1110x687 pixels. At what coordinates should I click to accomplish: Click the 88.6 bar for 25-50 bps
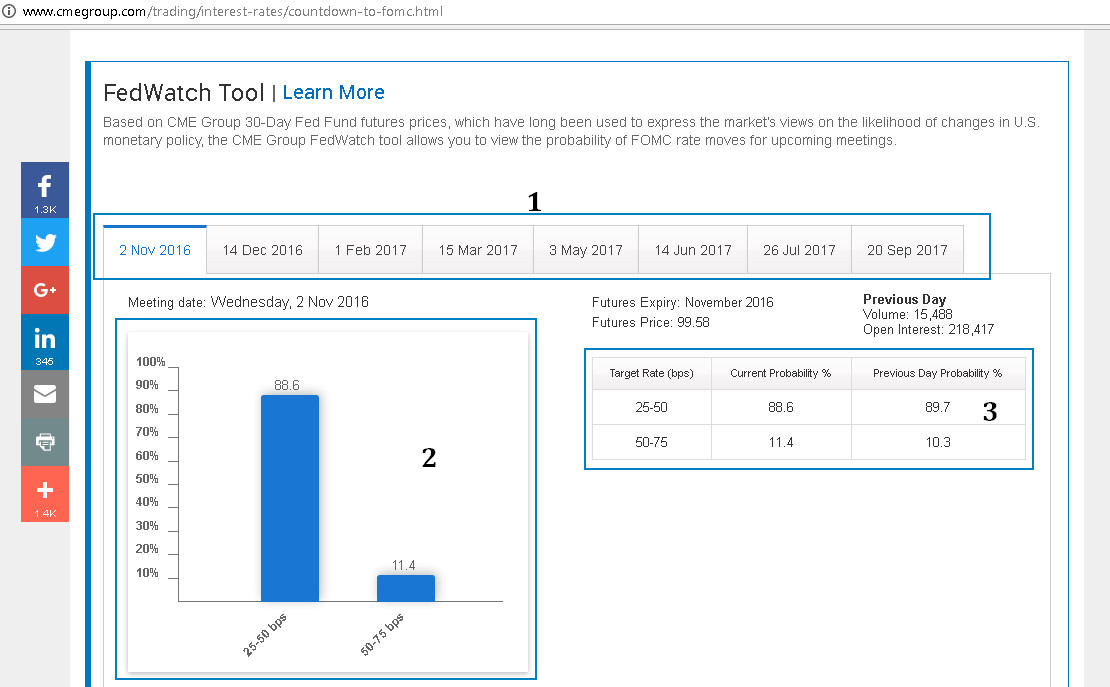point(290,498)
